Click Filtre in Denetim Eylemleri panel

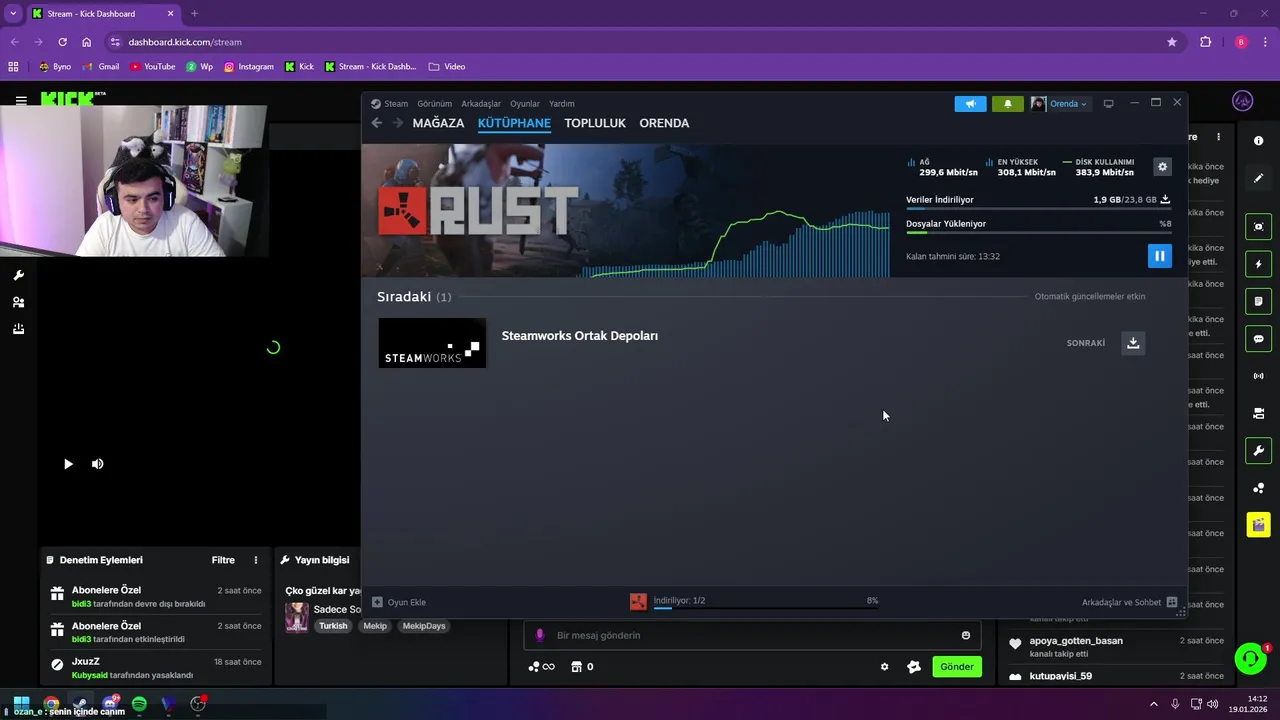tap(223, 560)
